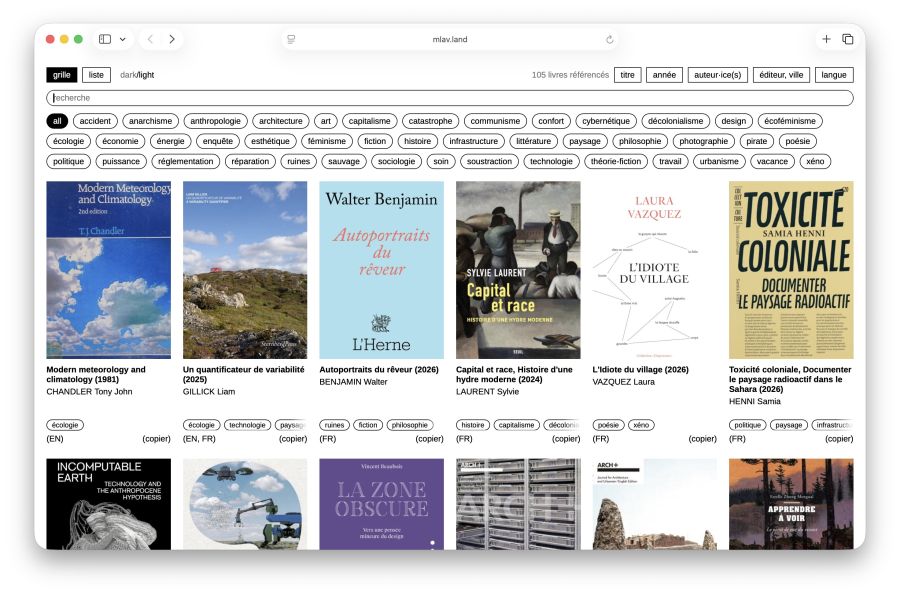Filter by catastrophe tag
900x595 pixels.
pyautogui.click(x=430, y=121)
